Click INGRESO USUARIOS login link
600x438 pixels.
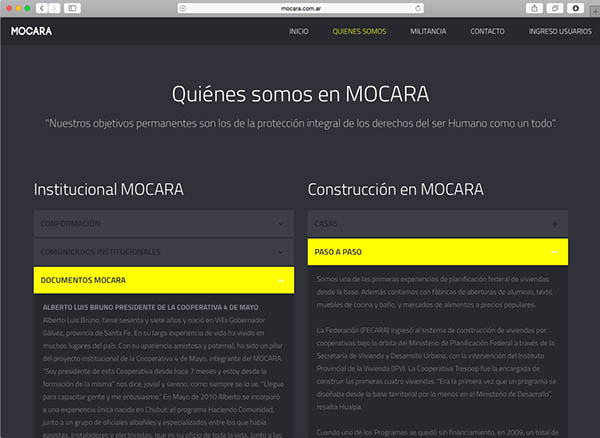pyautogui.click(x=561, y=31)
